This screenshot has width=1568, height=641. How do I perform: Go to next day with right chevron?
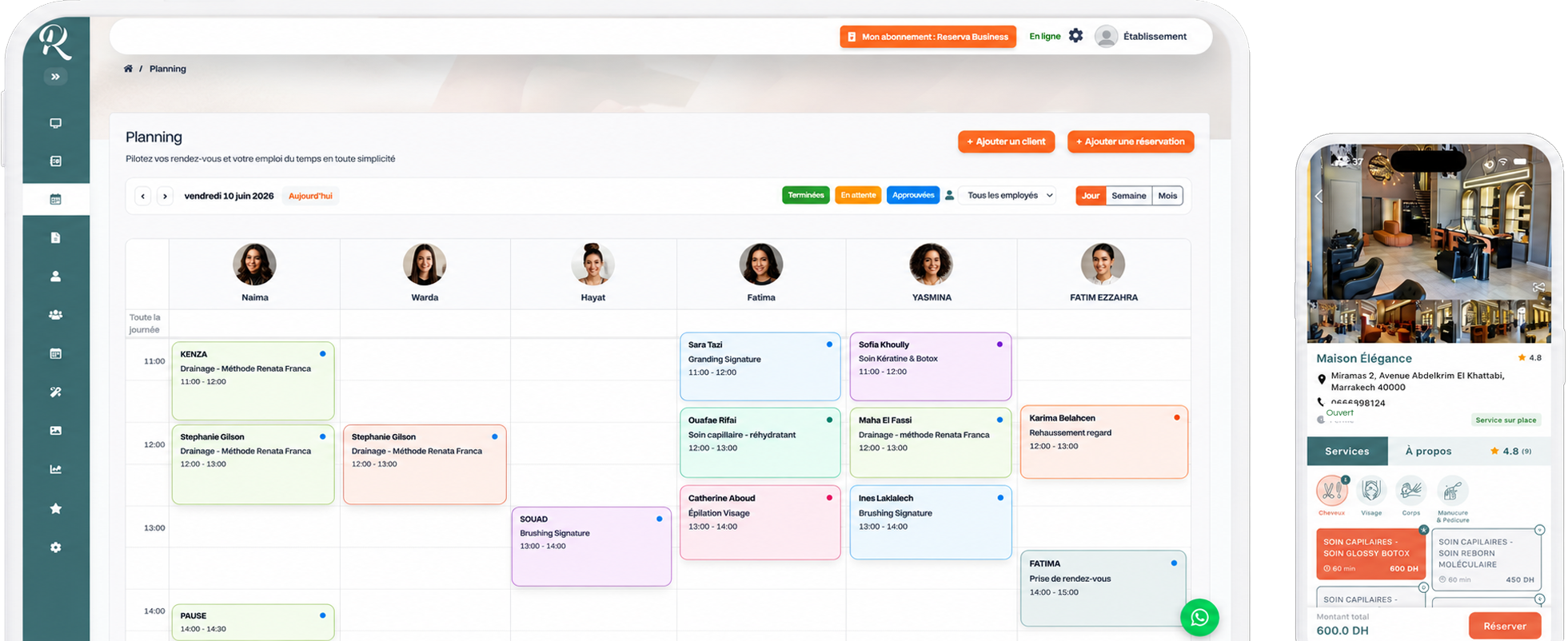165,196
